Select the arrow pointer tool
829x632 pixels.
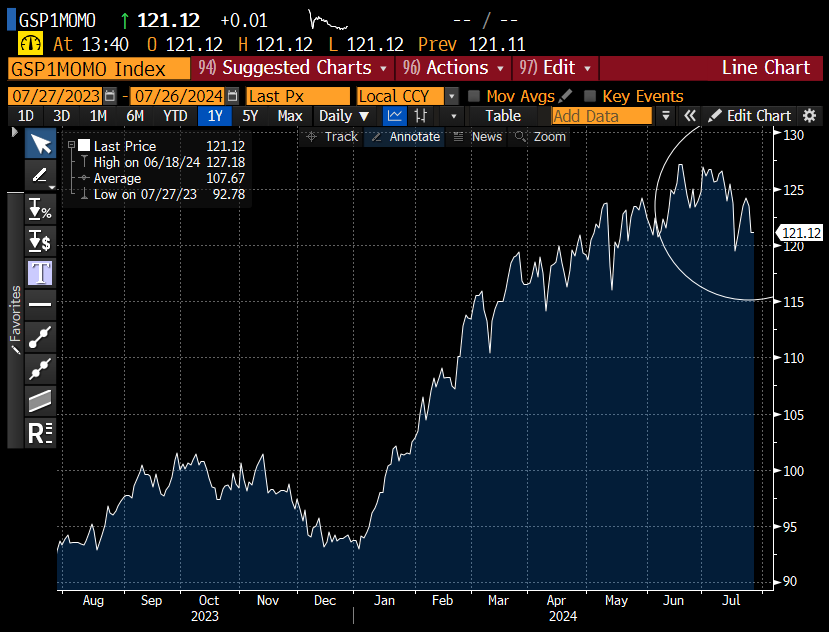(41, 143)
